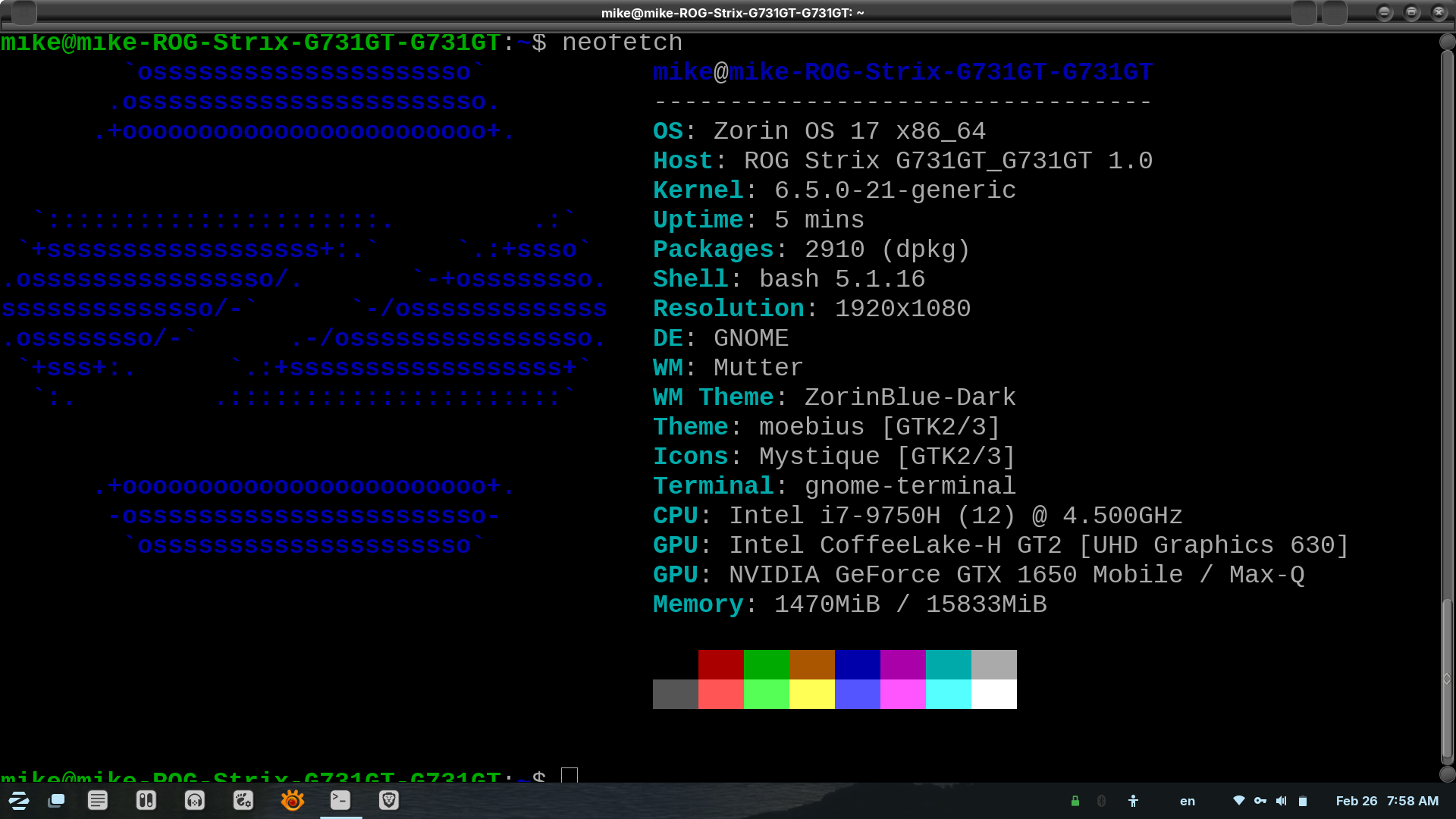Image resolution: width=1456 pixels, height=819 pixels.
Task: Maximize or restore the terminal window
Action: click(x=1412, y=12)
